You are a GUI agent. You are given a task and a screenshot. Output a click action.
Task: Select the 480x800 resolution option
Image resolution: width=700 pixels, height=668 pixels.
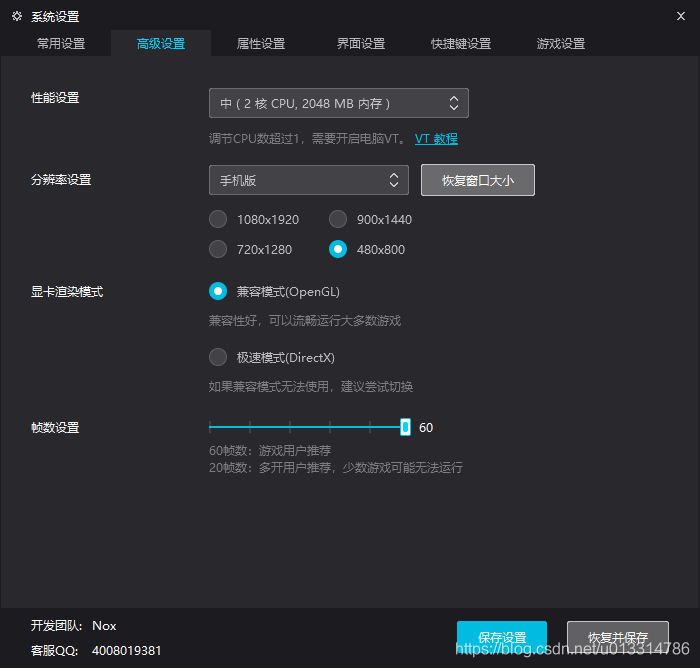pyautogui.click(x=338, y=249)
